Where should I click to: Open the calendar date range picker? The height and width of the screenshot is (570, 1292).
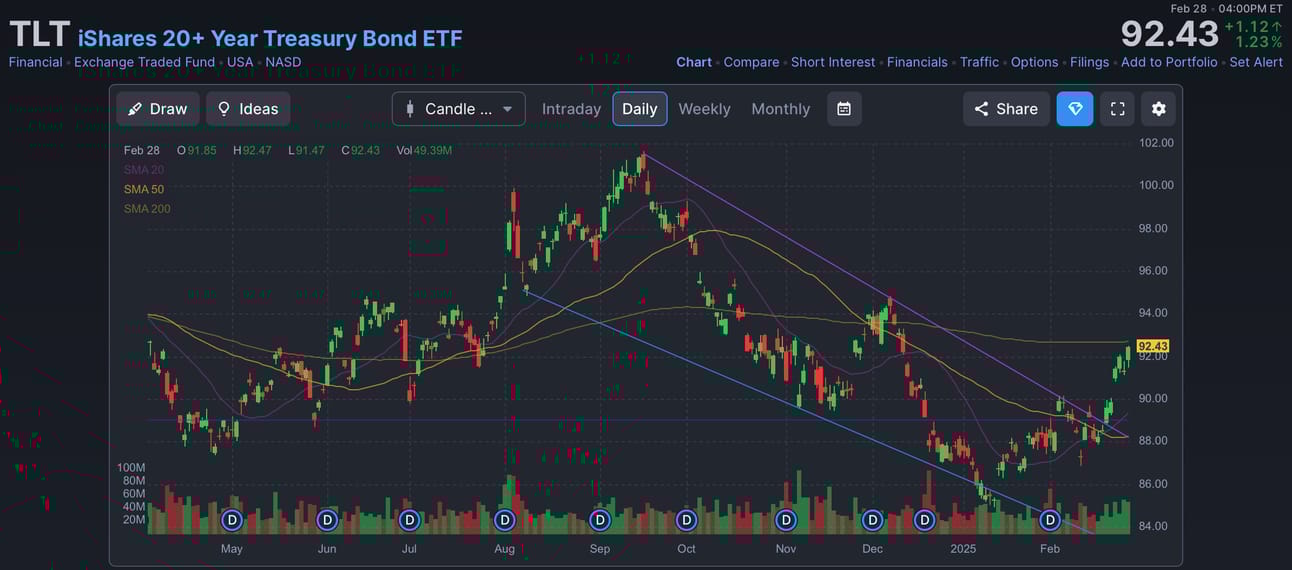tap(844, 109)
